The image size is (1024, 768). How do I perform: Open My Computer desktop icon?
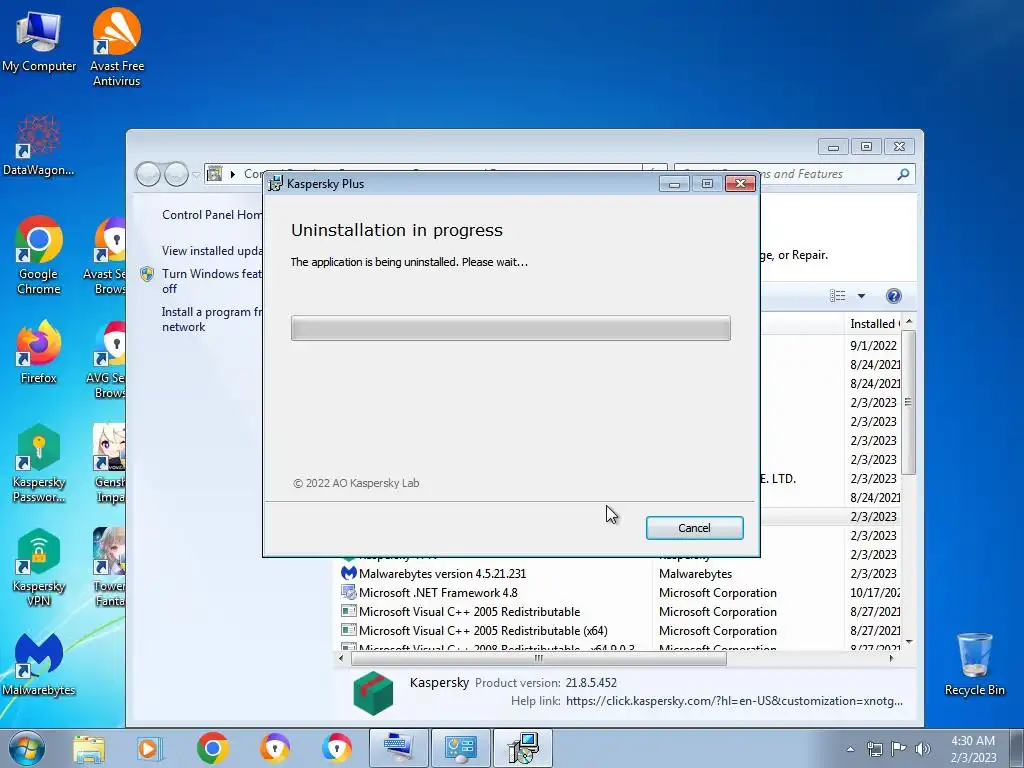[x=39, y=41]
